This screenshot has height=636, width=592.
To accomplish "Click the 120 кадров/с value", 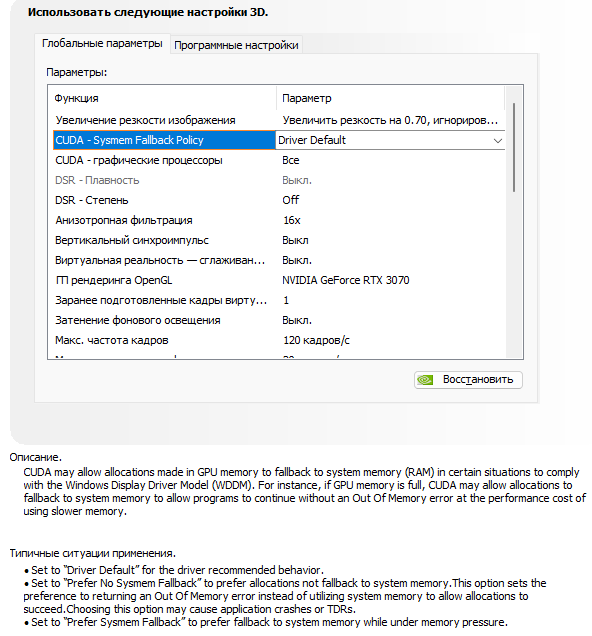I will click(316, 340).
